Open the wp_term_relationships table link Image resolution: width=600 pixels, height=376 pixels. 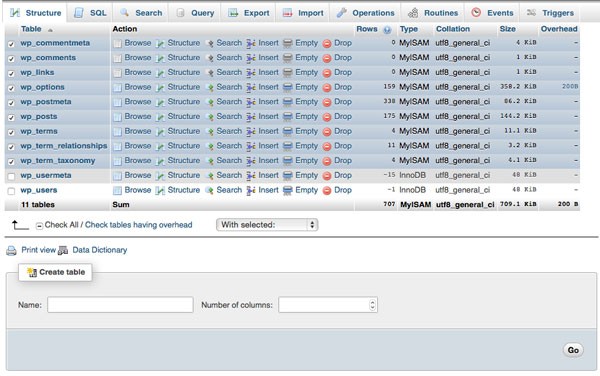[x=64, y=146]
